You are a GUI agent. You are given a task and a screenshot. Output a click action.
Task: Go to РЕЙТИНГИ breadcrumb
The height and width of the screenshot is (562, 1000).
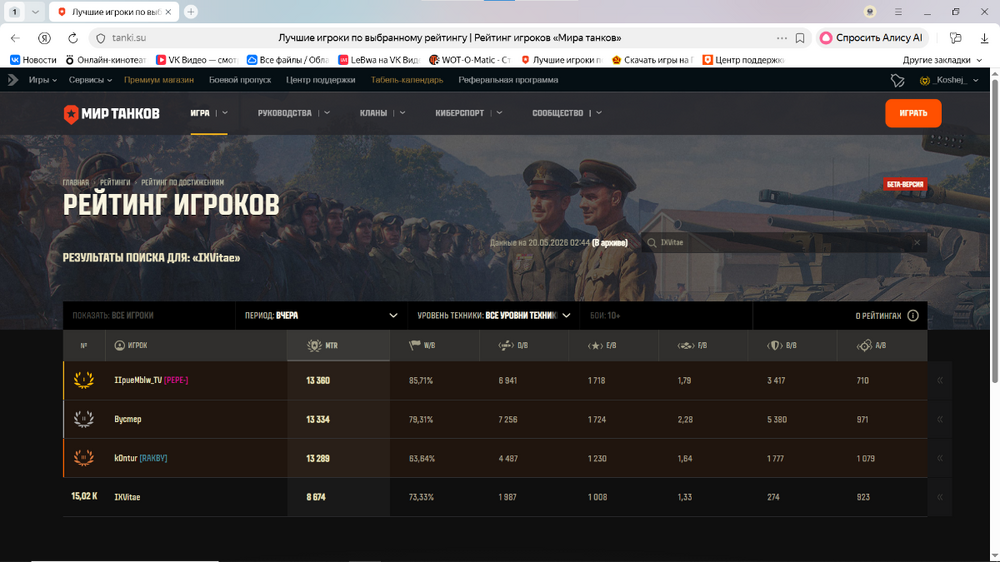coord(115,182)
